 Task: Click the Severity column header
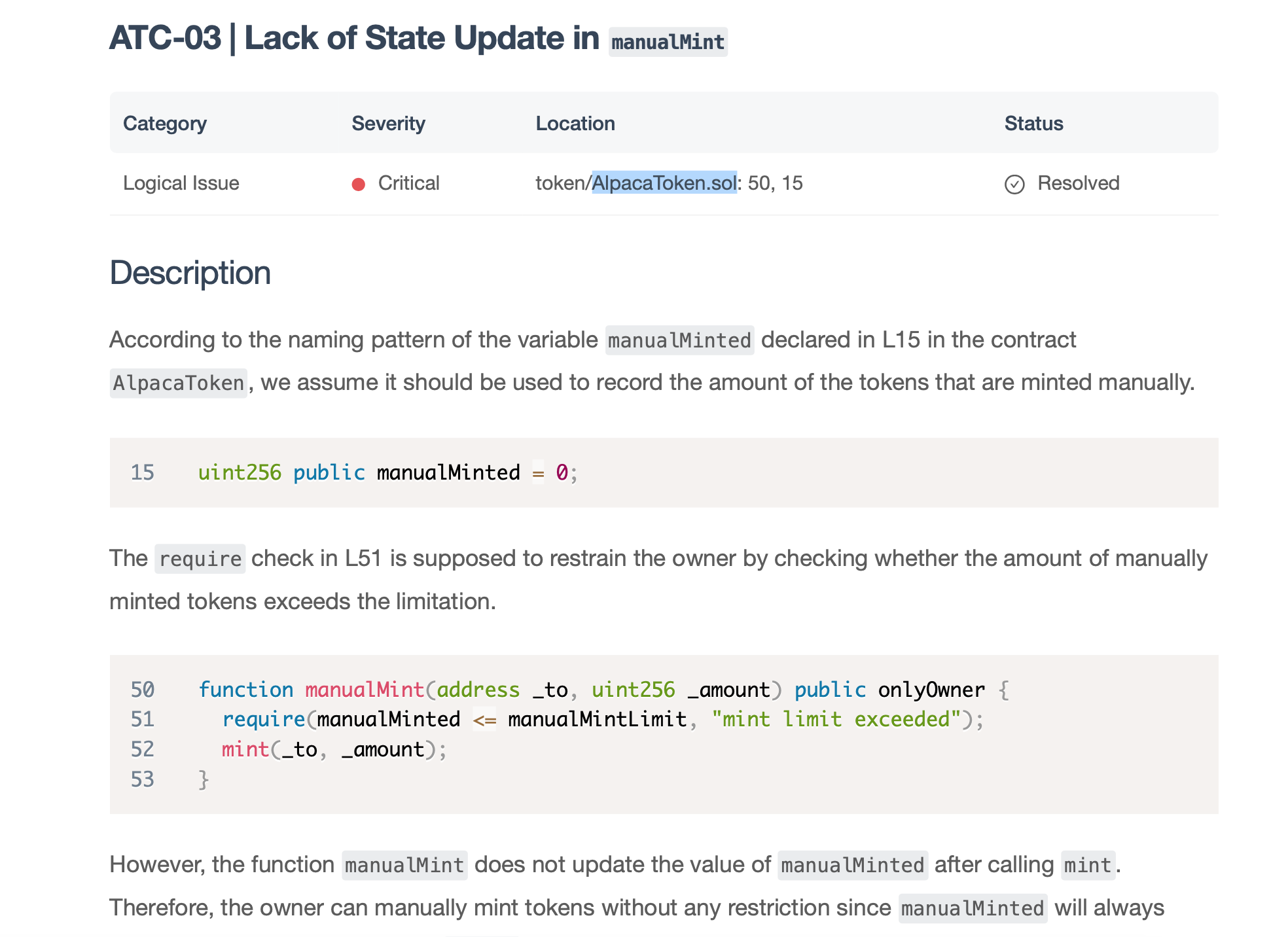(x=388, y=124)
